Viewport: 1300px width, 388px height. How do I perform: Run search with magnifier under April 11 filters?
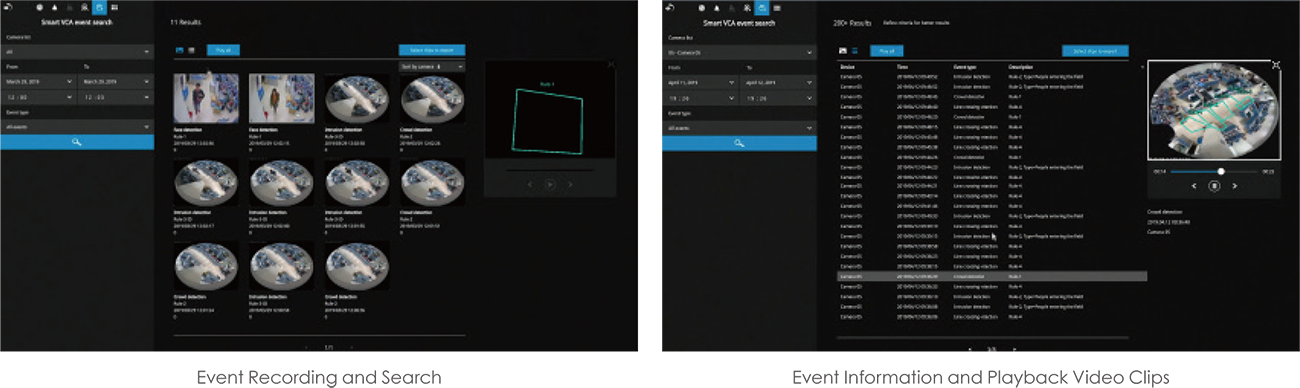click(739, 144)
